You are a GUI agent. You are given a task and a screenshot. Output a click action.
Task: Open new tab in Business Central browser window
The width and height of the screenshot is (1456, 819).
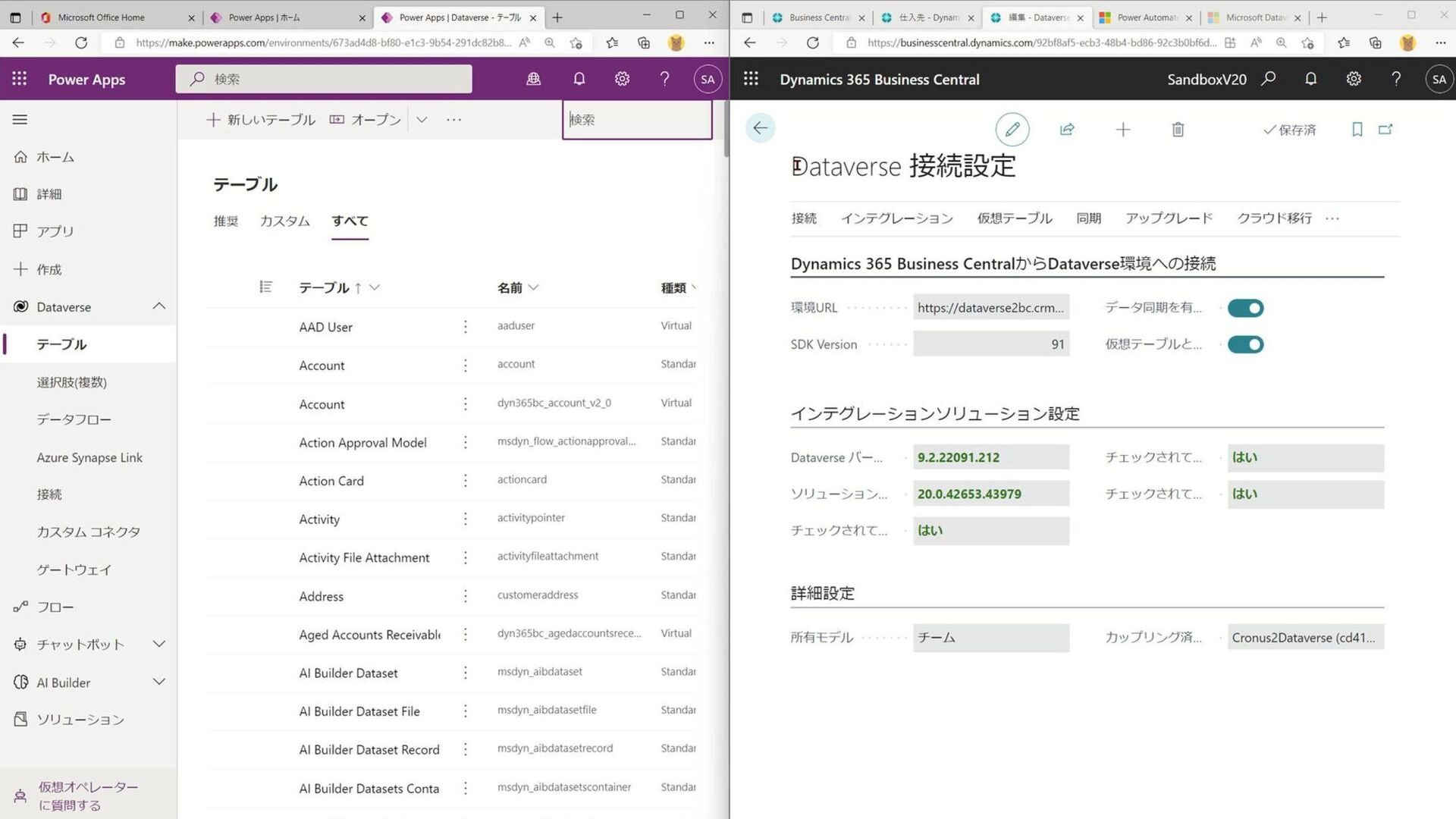1322,17
